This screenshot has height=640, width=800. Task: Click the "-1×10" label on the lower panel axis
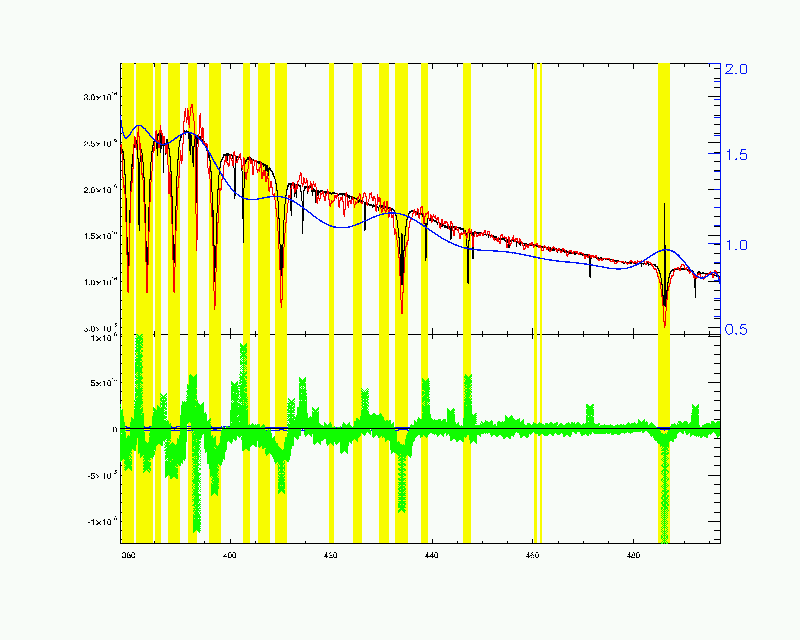103,521
